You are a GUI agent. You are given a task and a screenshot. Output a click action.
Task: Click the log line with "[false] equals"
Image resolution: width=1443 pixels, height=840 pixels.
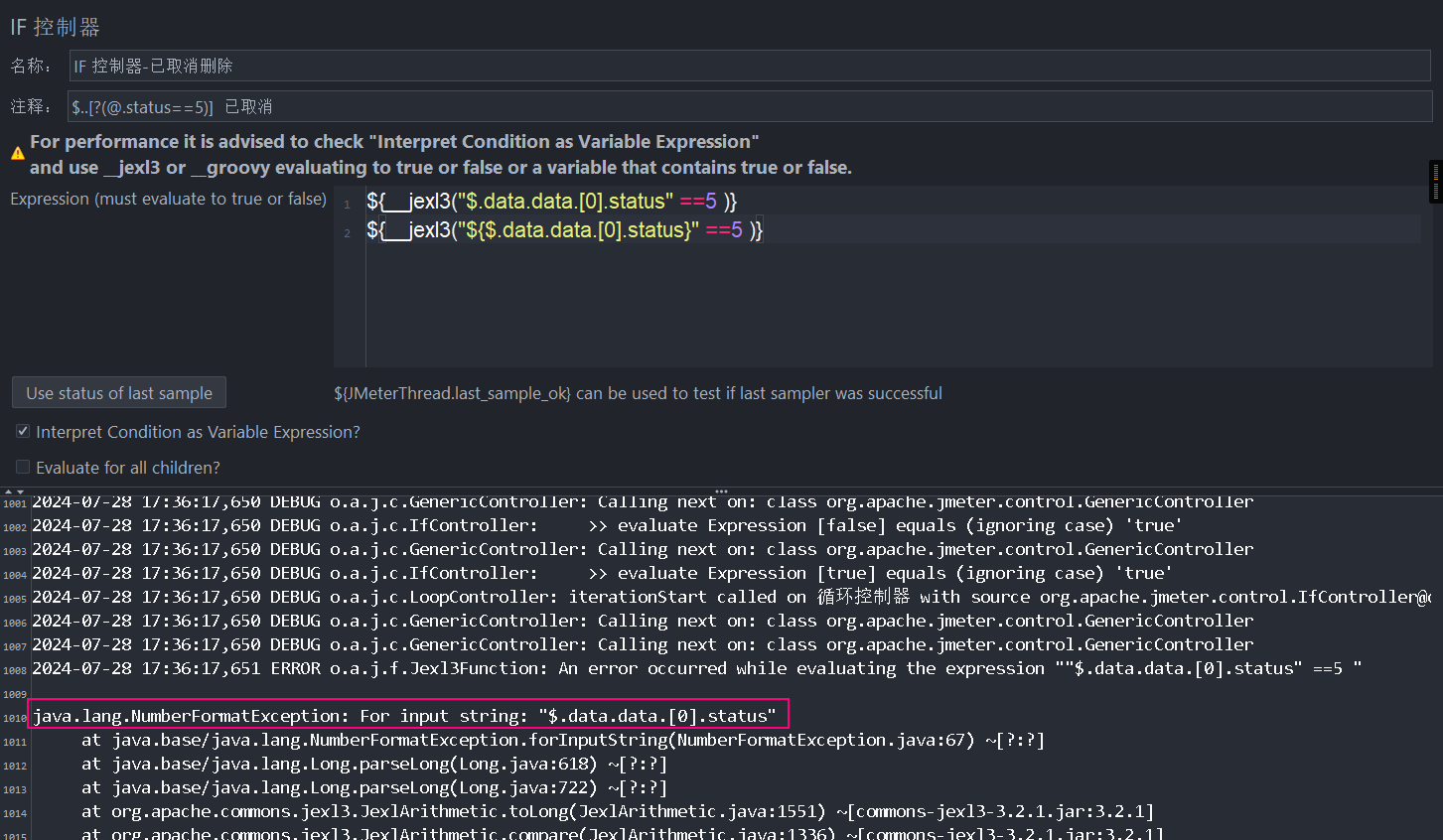[x=607, y=525]
